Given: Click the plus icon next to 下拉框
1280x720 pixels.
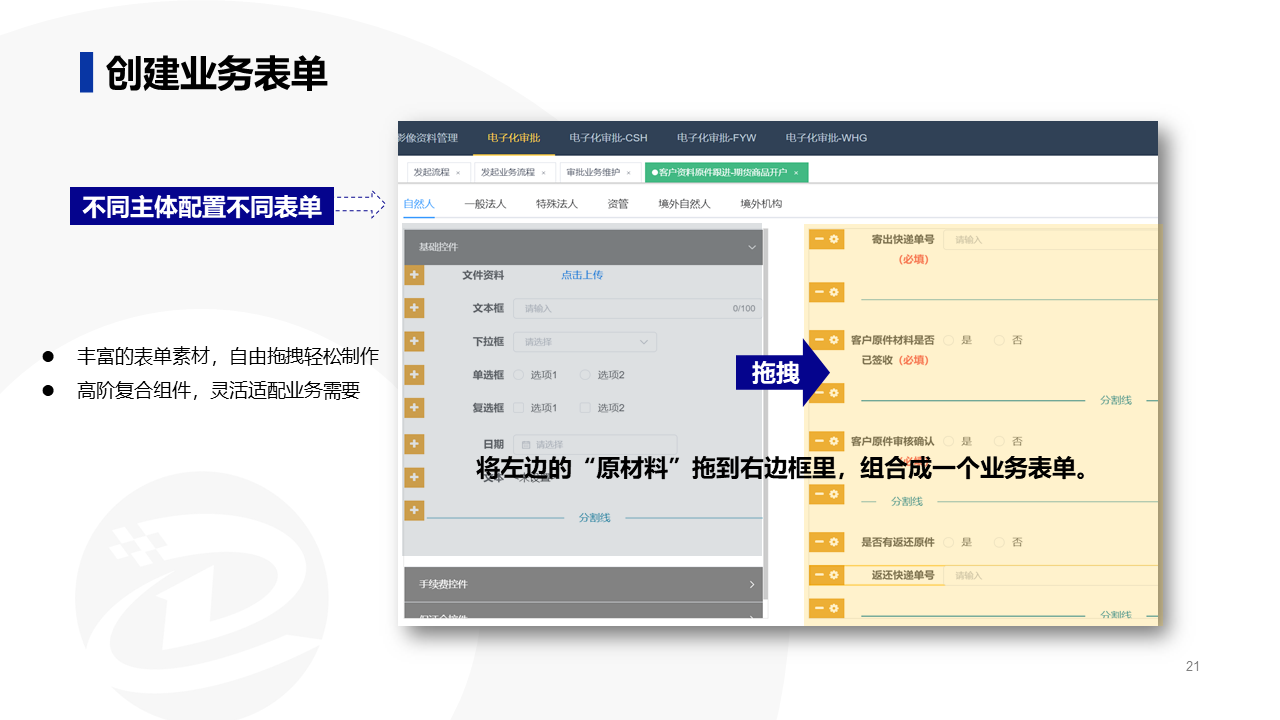Looking at the screenshot, I should click(x=414, y=342).
